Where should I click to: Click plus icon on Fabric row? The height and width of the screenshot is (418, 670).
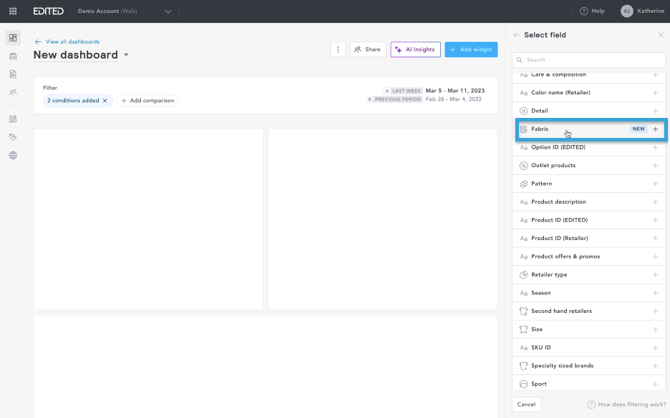point(656,129)
